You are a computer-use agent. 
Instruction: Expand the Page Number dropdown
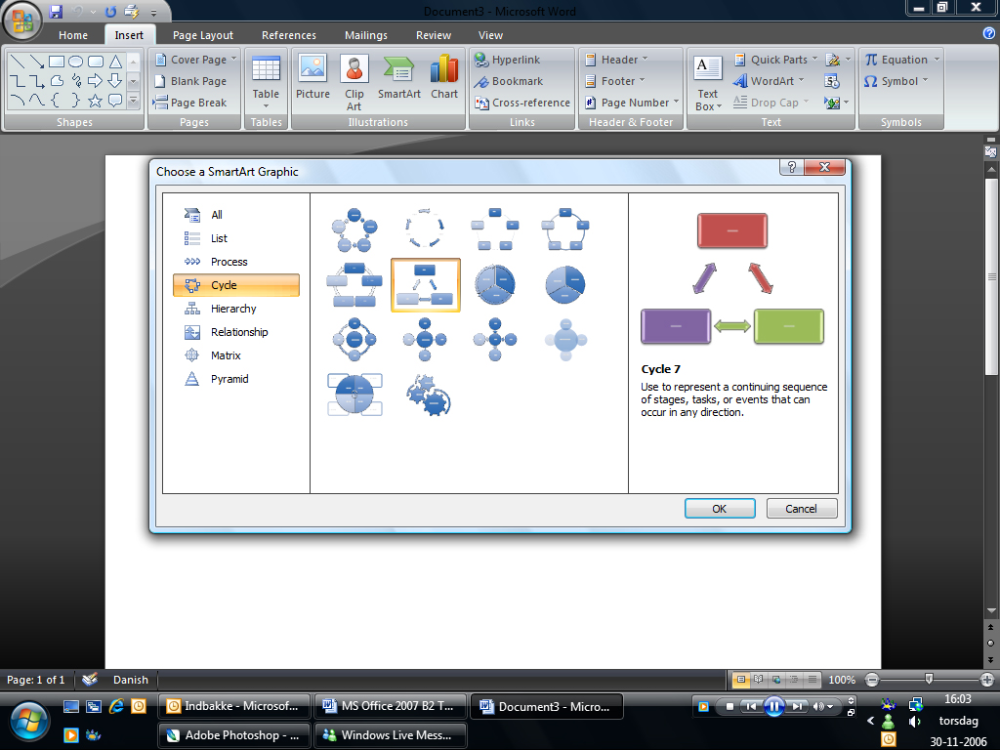pyautogui.click(x=632, y=102)
